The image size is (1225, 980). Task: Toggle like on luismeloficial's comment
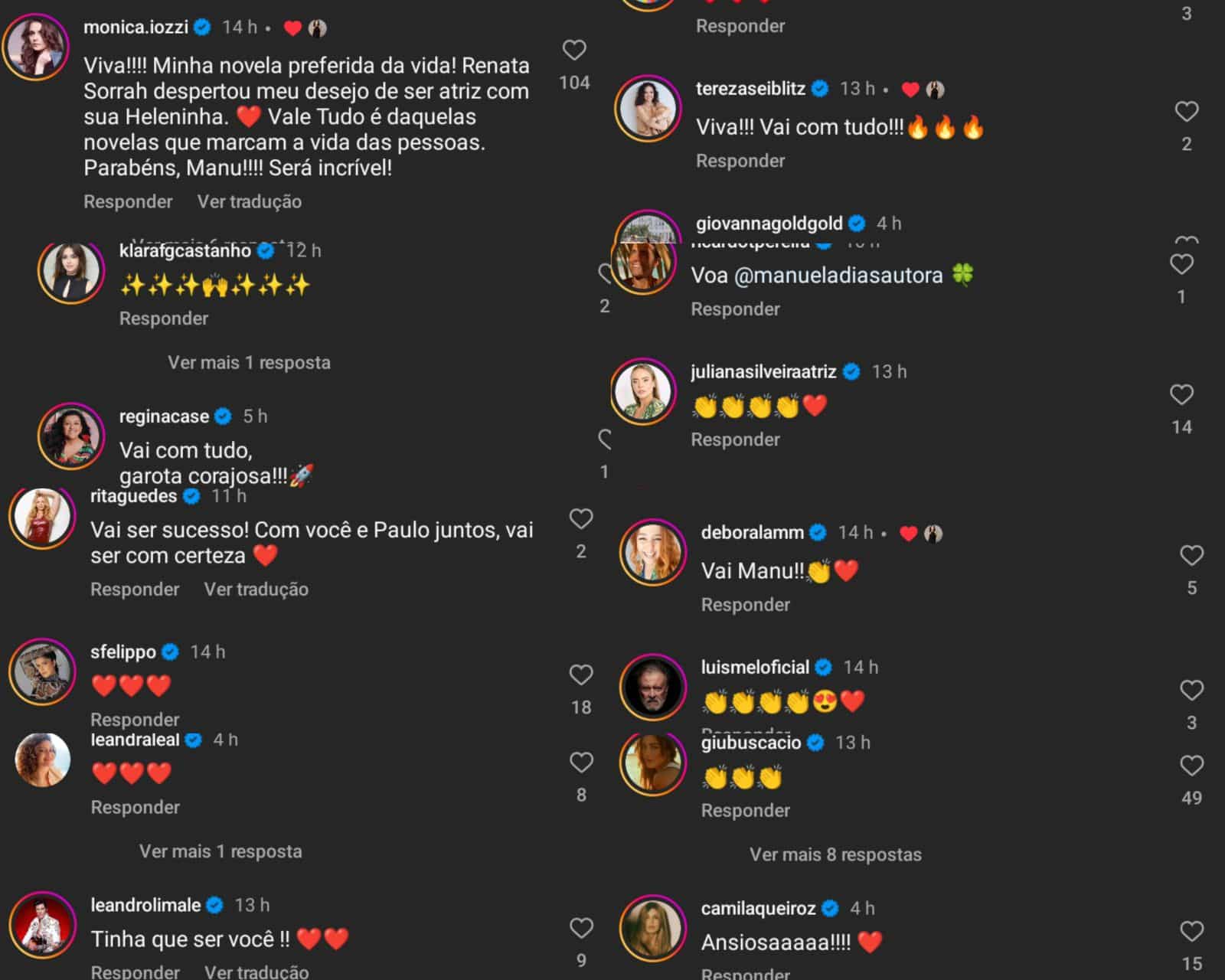[1191, 691]
